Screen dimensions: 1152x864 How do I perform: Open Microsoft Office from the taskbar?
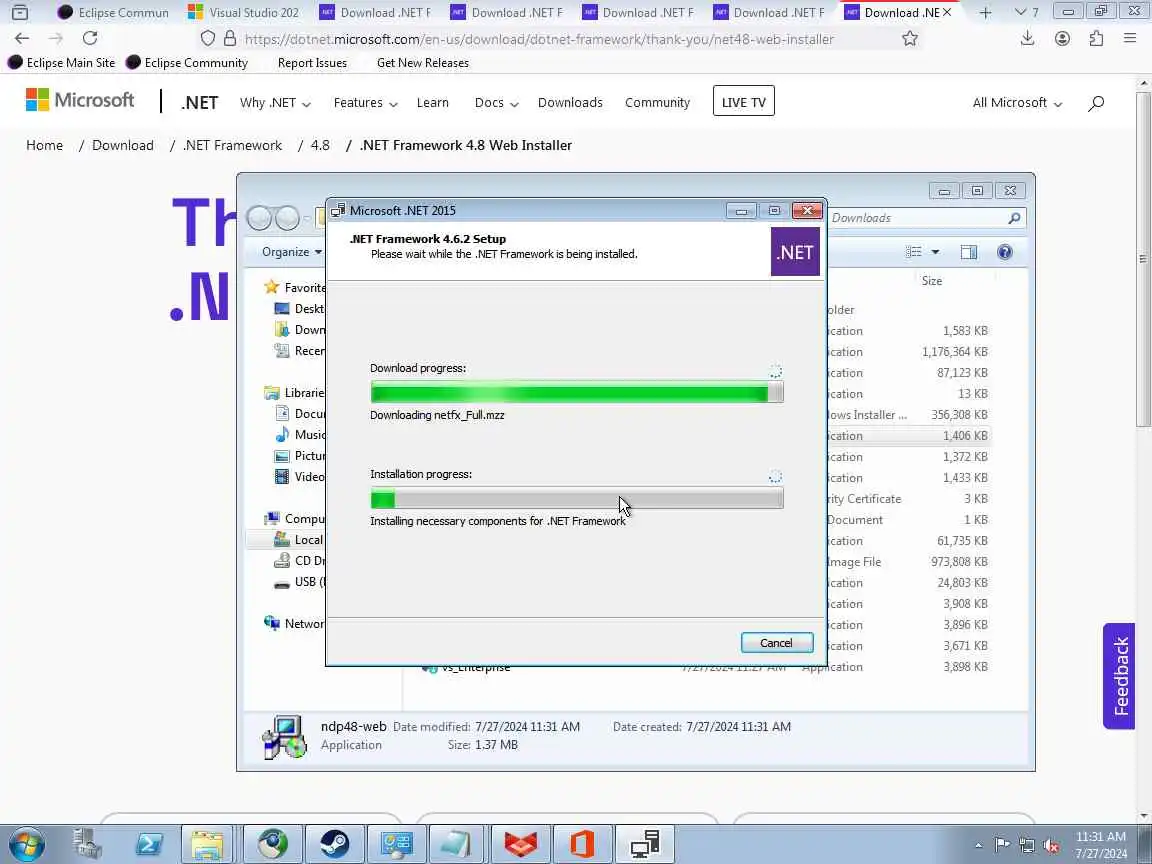(x=582, y=844)
